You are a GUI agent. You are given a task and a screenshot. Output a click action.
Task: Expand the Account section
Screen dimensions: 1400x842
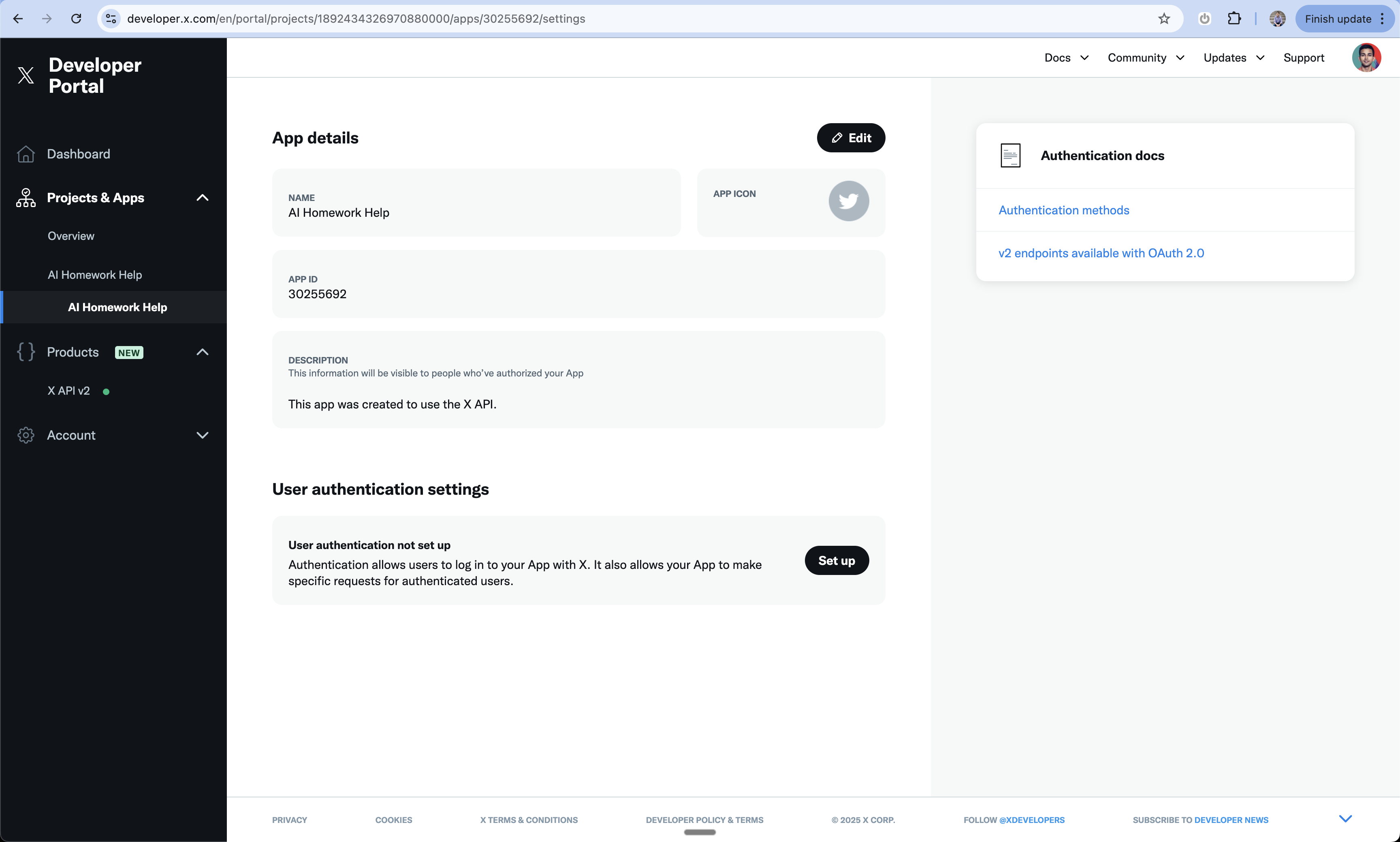[x=202, y=435]
